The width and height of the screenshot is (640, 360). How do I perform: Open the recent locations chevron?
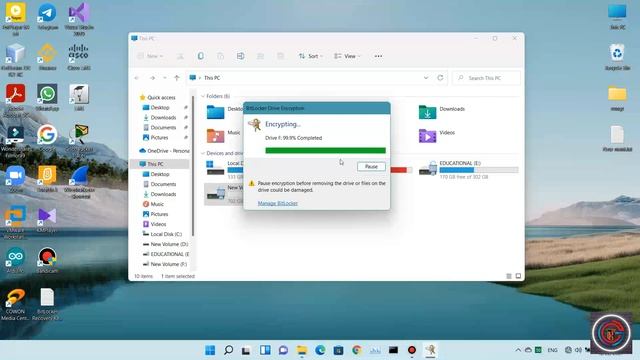[164, 78]
